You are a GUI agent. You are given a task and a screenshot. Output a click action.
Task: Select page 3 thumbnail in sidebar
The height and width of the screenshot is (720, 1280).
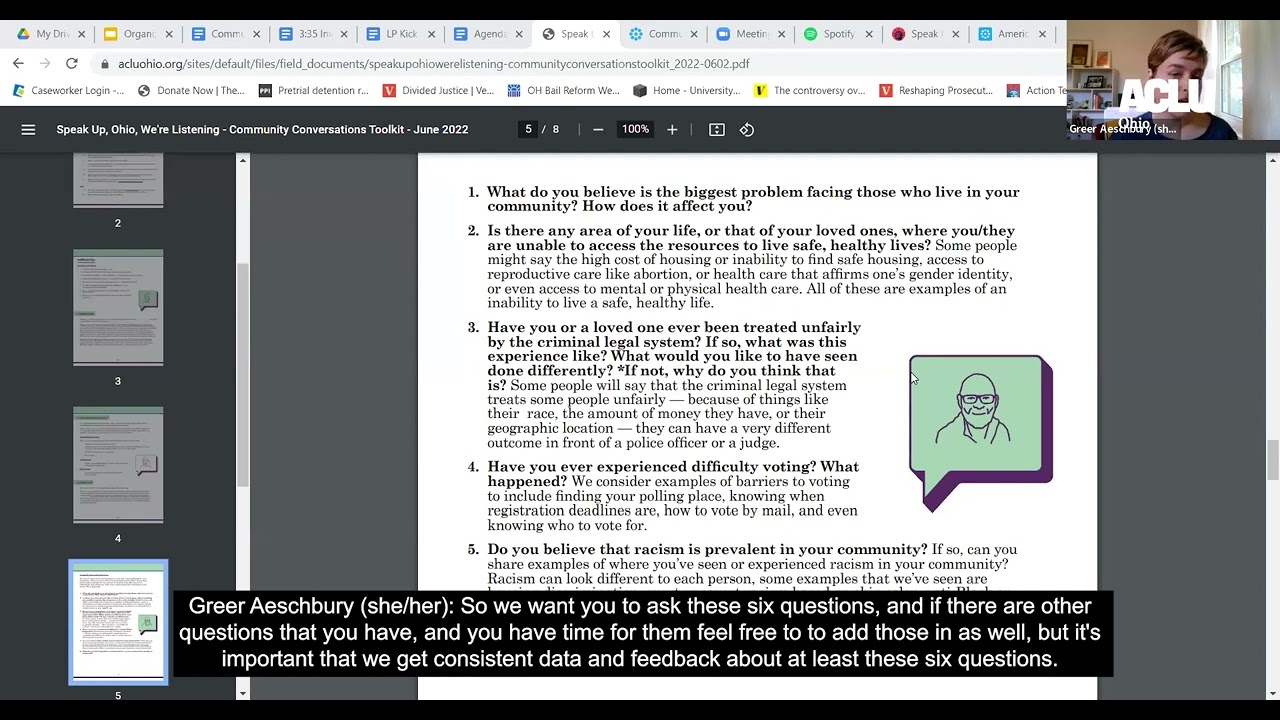(x=118, y=307)
